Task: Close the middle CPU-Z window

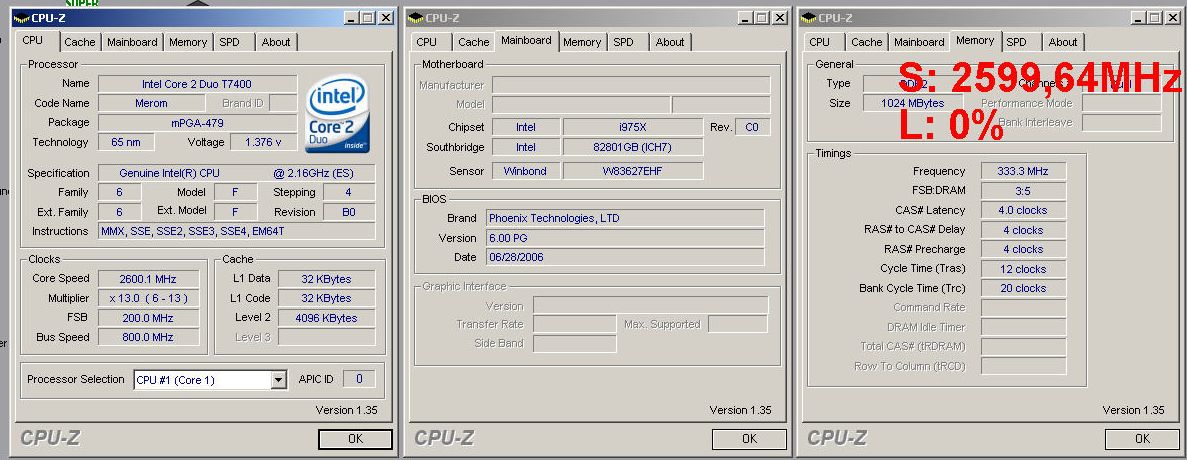Action: pyautogui.click(x=780, y=18)
